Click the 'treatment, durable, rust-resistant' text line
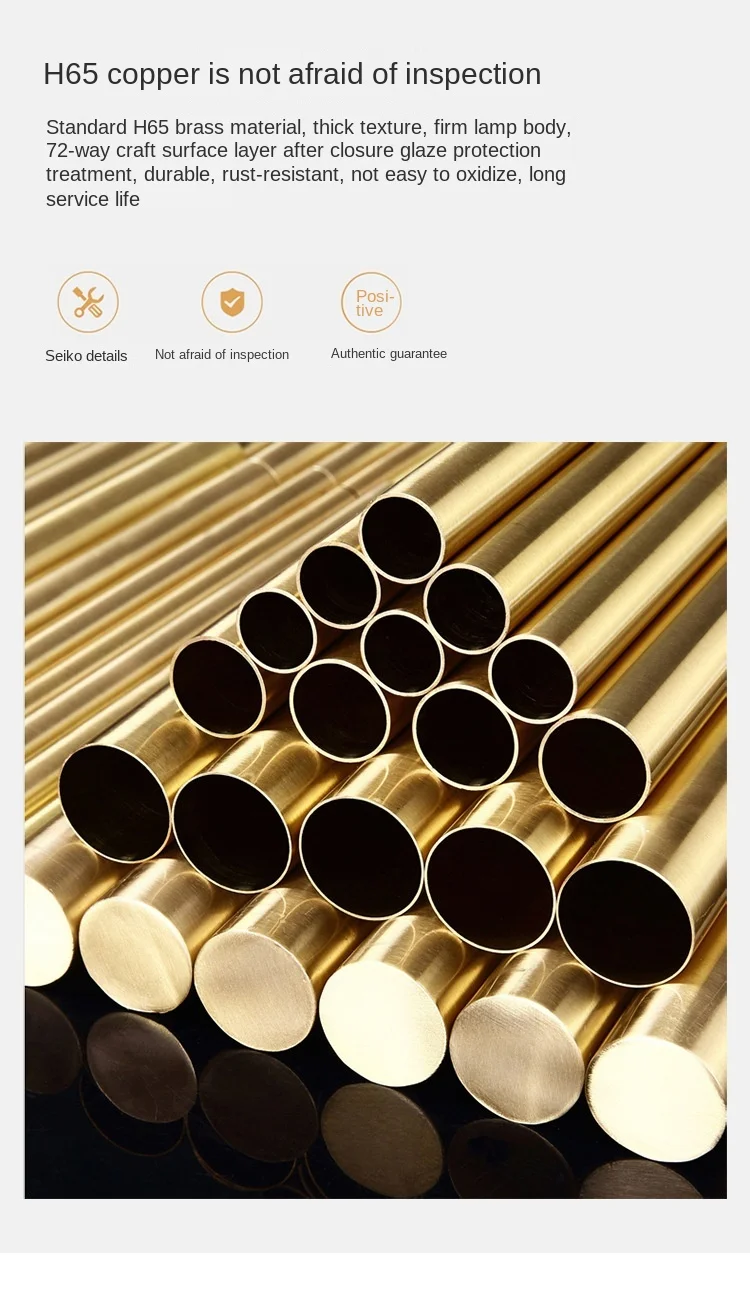Image resolution: width=750 pixels, height=1305 pixels. click(306, 175)
